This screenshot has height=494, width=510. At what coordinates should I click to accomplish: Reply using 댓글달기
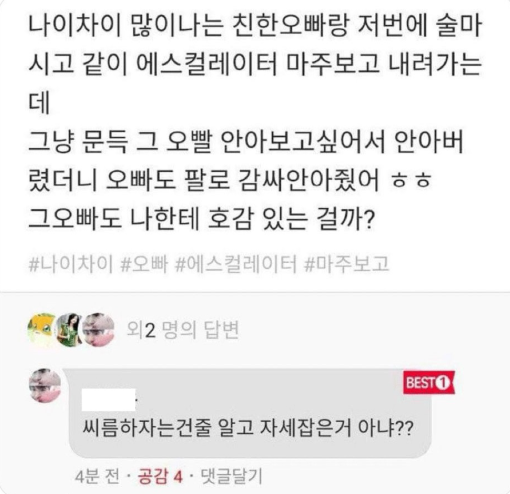pyautogui.click(x=231, y=476)
